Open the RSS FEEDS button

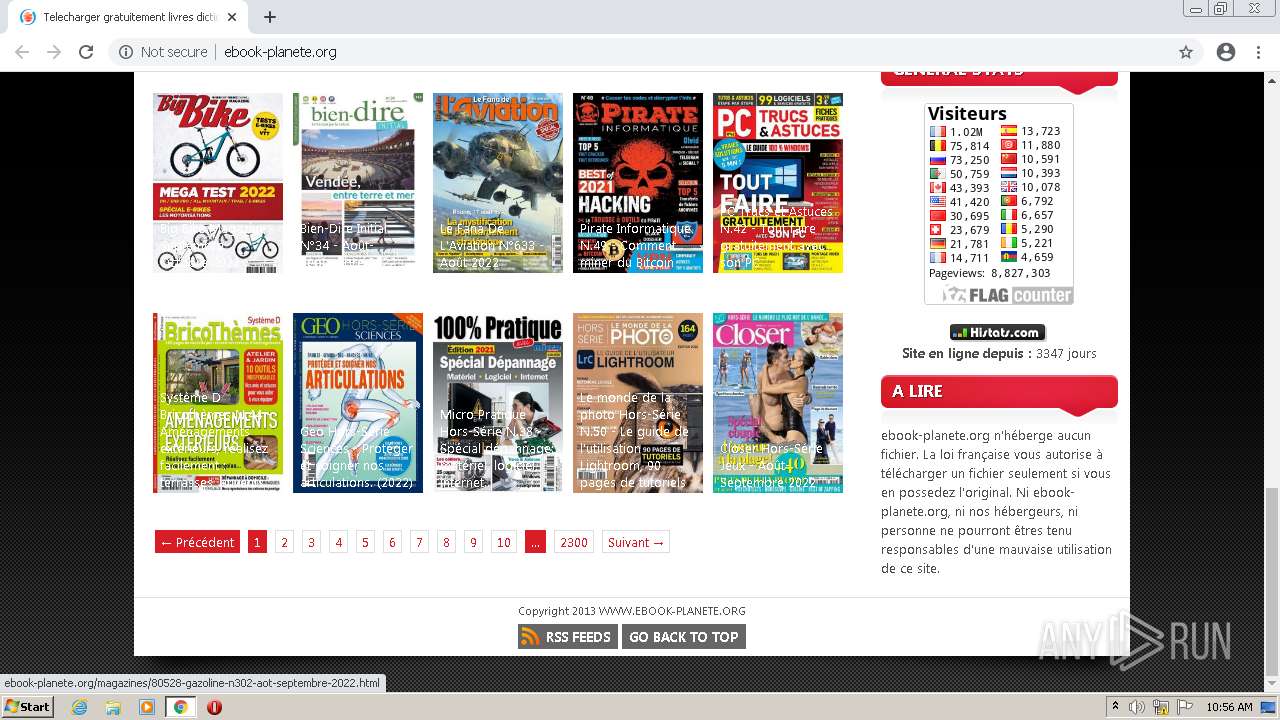567,637
